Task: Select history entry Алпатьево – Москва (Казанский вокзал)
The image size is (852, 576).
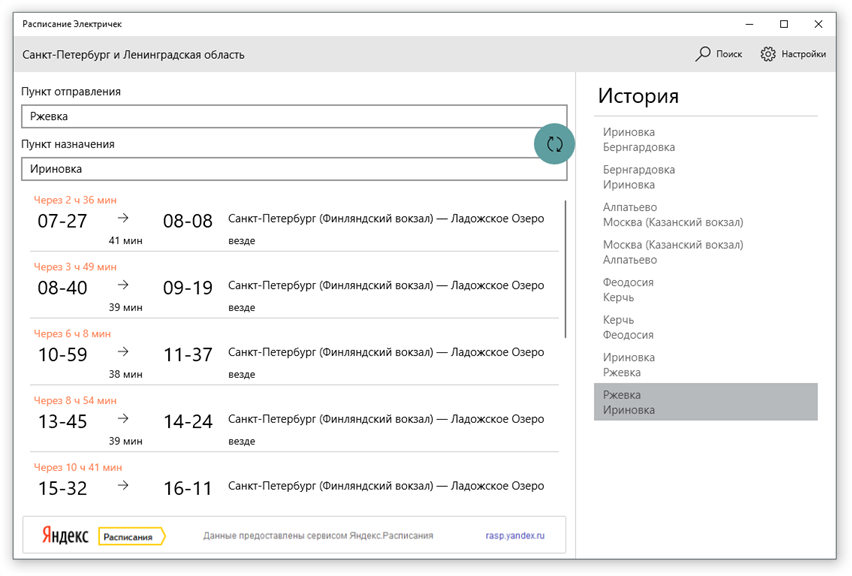Action: tap(705, 215)
